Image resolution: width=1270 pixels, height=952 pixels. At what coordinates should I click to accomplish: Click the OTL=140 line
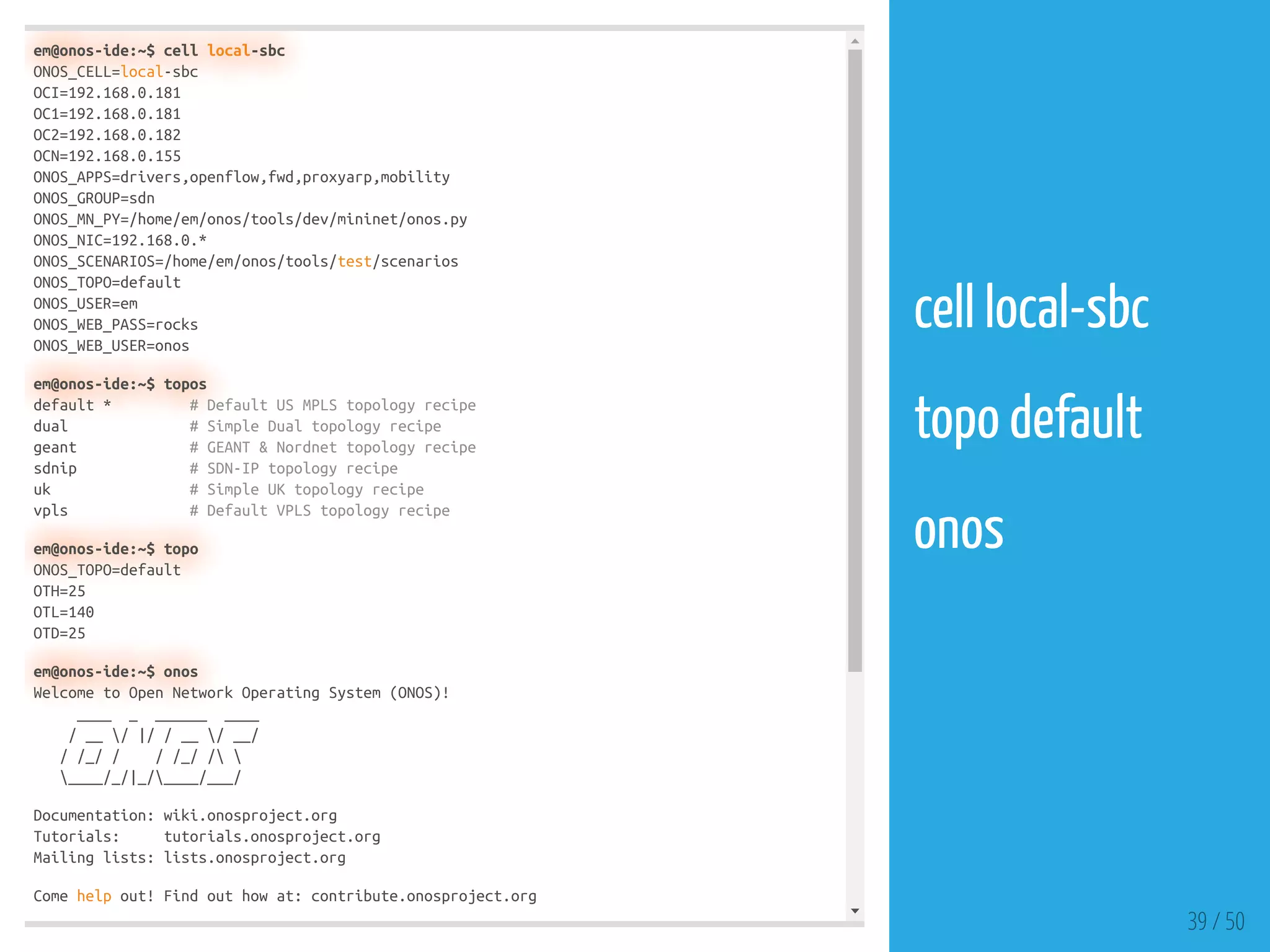(64, 612)
